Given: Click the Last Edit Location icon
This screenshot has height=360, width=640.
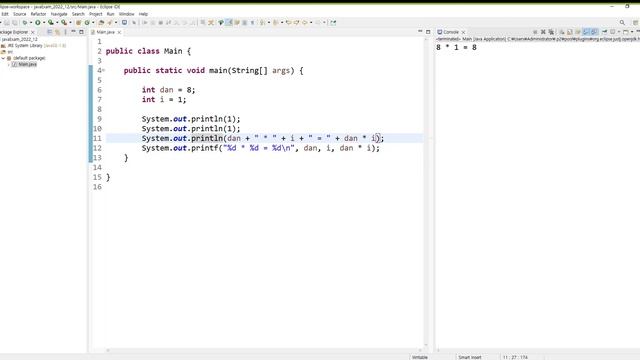Looking at the screenshot, I should click(289, 22).
